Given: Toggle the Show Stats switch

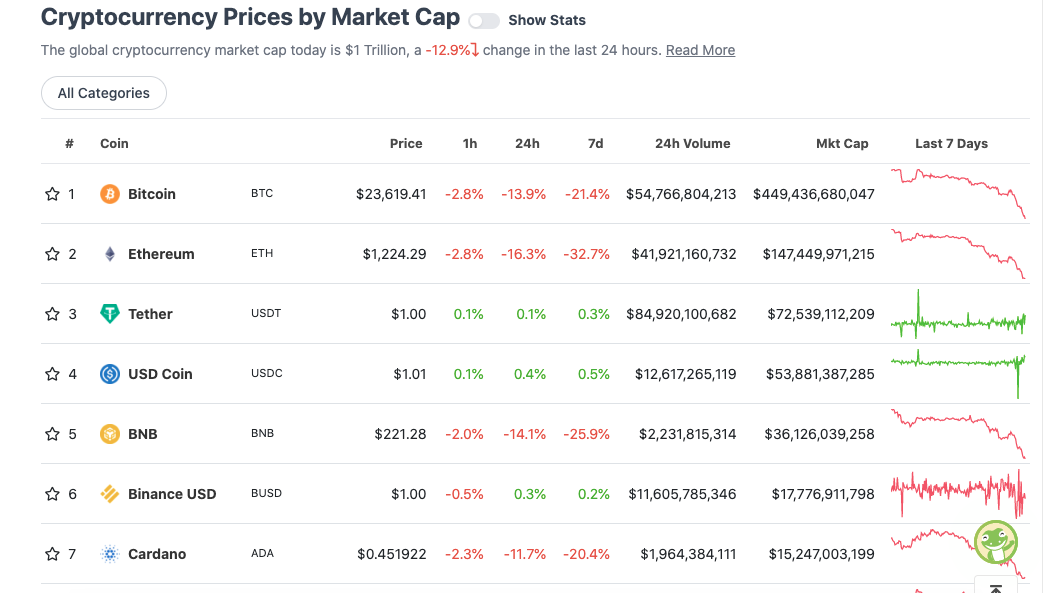Looking at the screenshot, I should pyautogui.click(x=484, y=21).
